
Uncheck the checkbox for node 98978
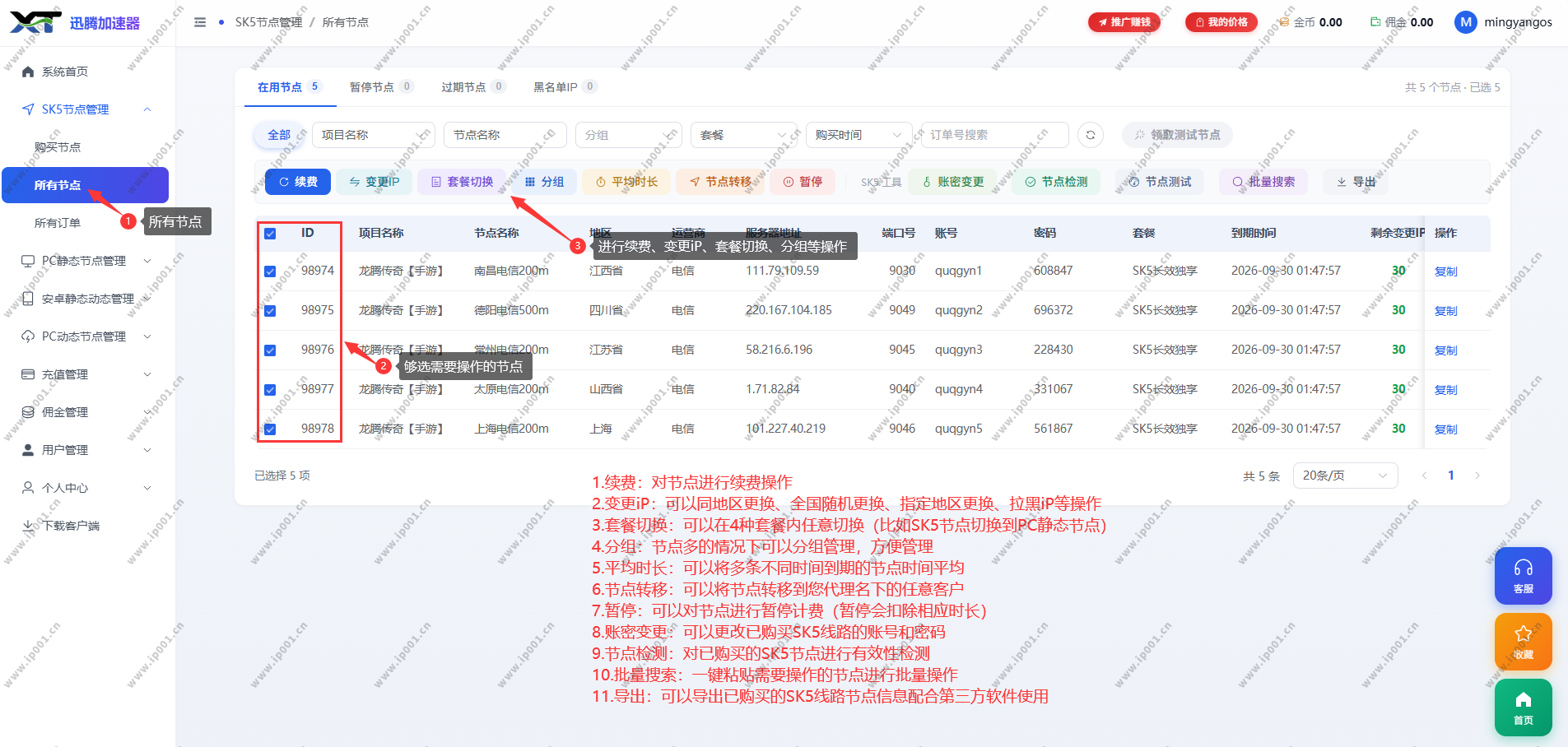pos(270,429)
